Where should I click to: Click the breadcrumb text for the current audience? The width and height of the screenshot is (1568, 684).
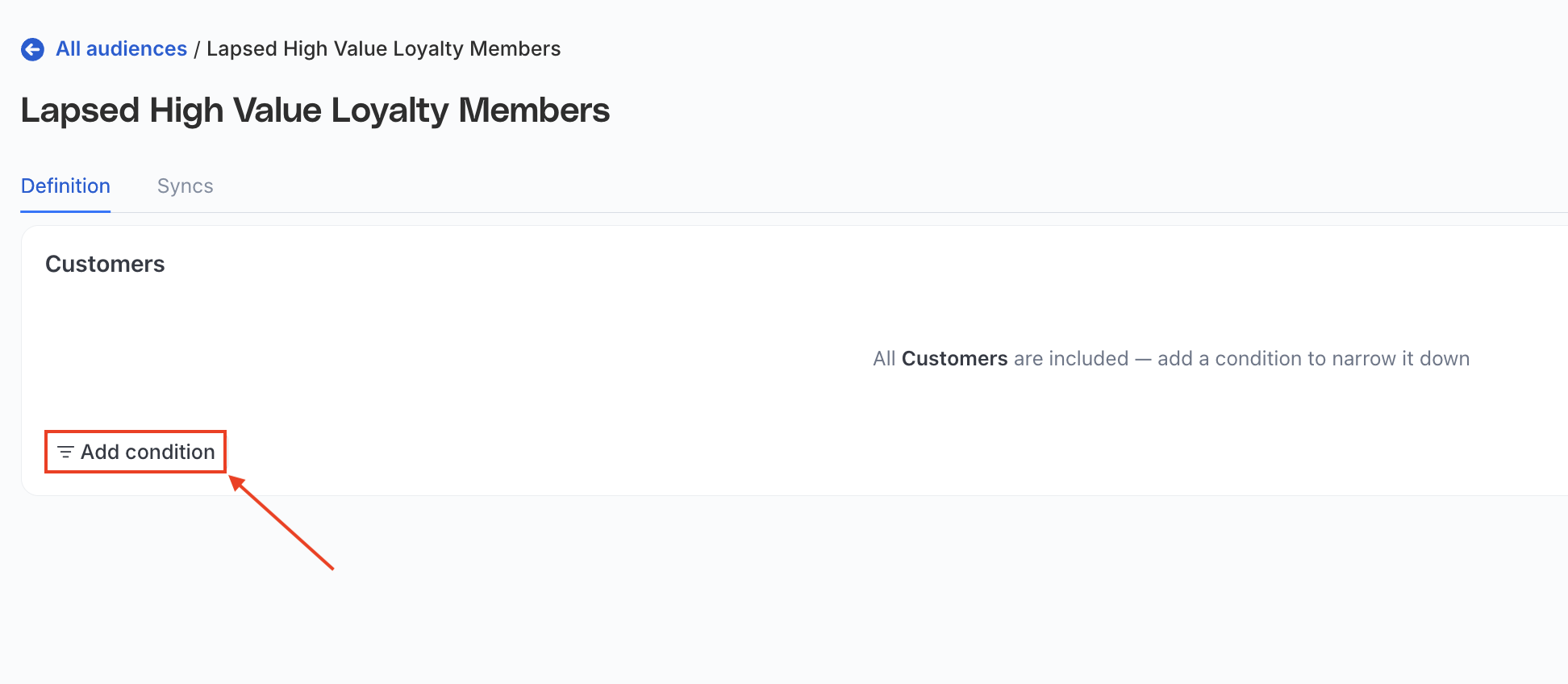383,49
